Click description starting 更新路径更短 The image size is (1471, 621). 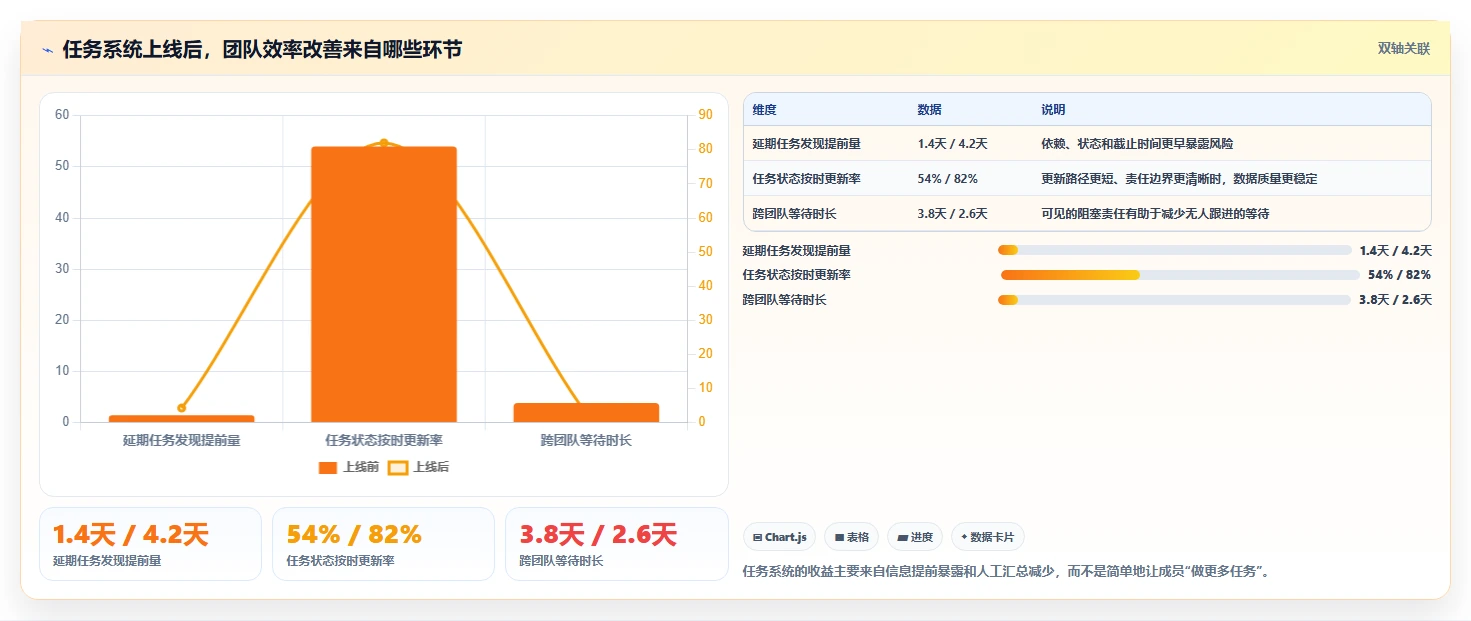(1179, 179)
